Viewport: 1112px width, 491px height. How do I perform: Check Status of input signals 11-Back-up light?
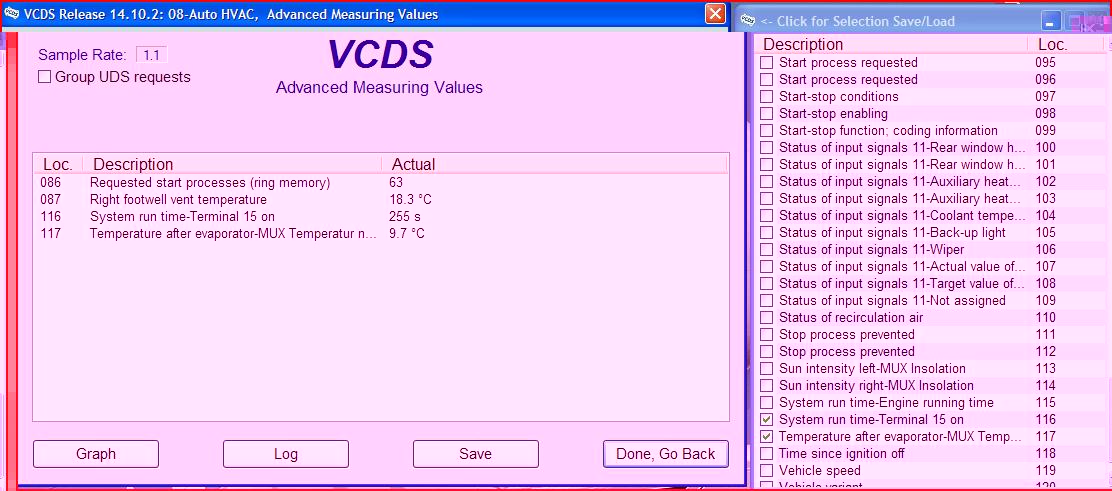click(767, 233)
